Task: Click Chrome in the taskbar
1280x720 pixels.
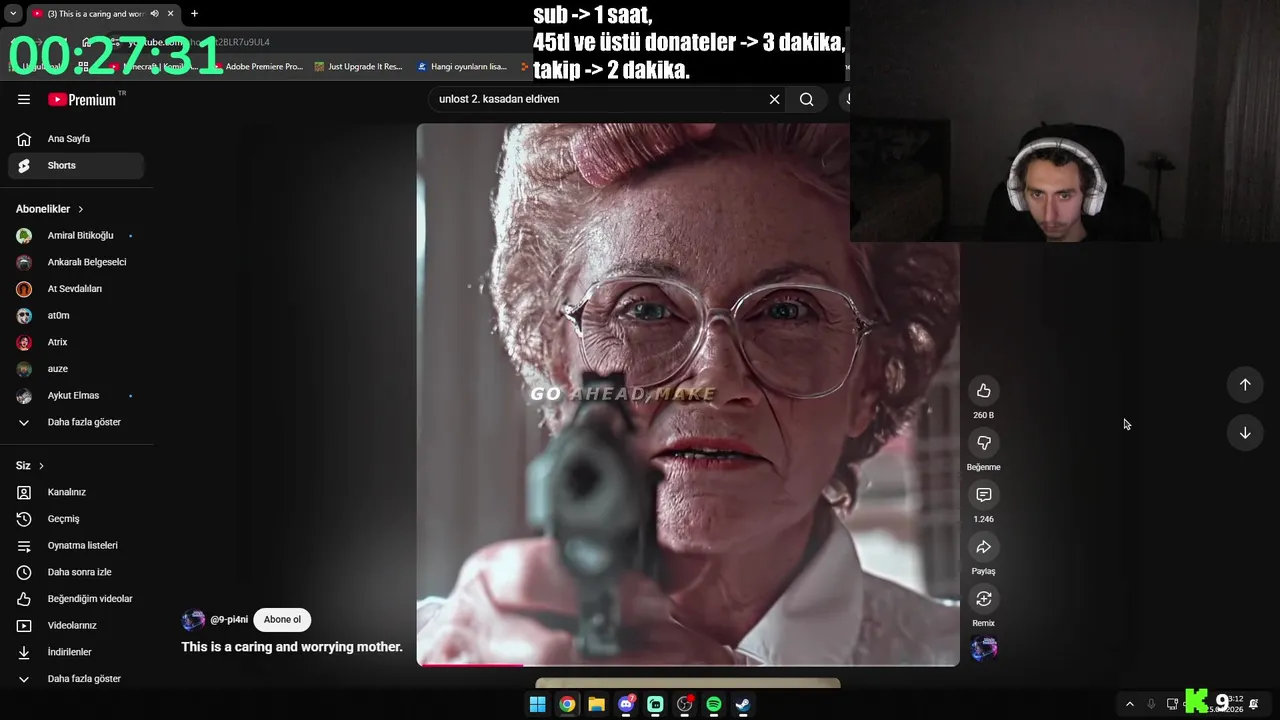Action: (x=567, y=704)
